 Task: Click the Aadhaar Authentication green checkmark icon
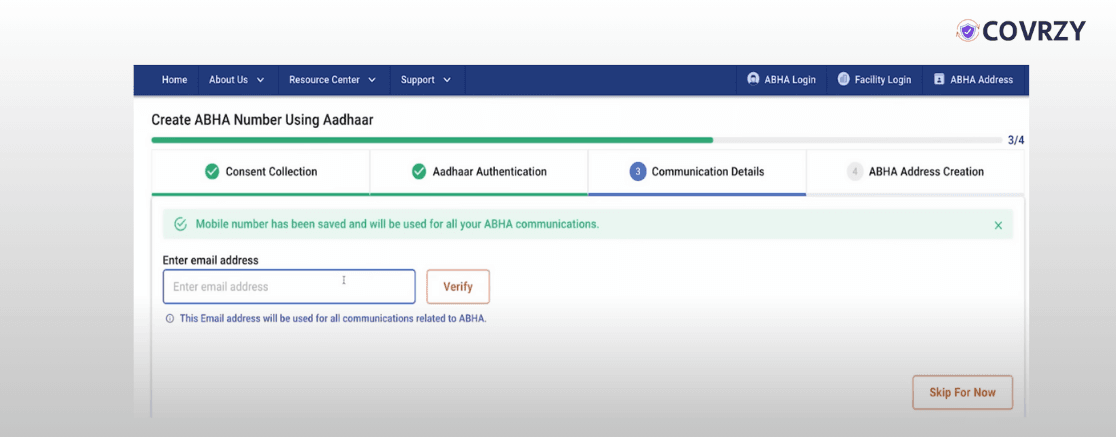(x=419, y=172)
